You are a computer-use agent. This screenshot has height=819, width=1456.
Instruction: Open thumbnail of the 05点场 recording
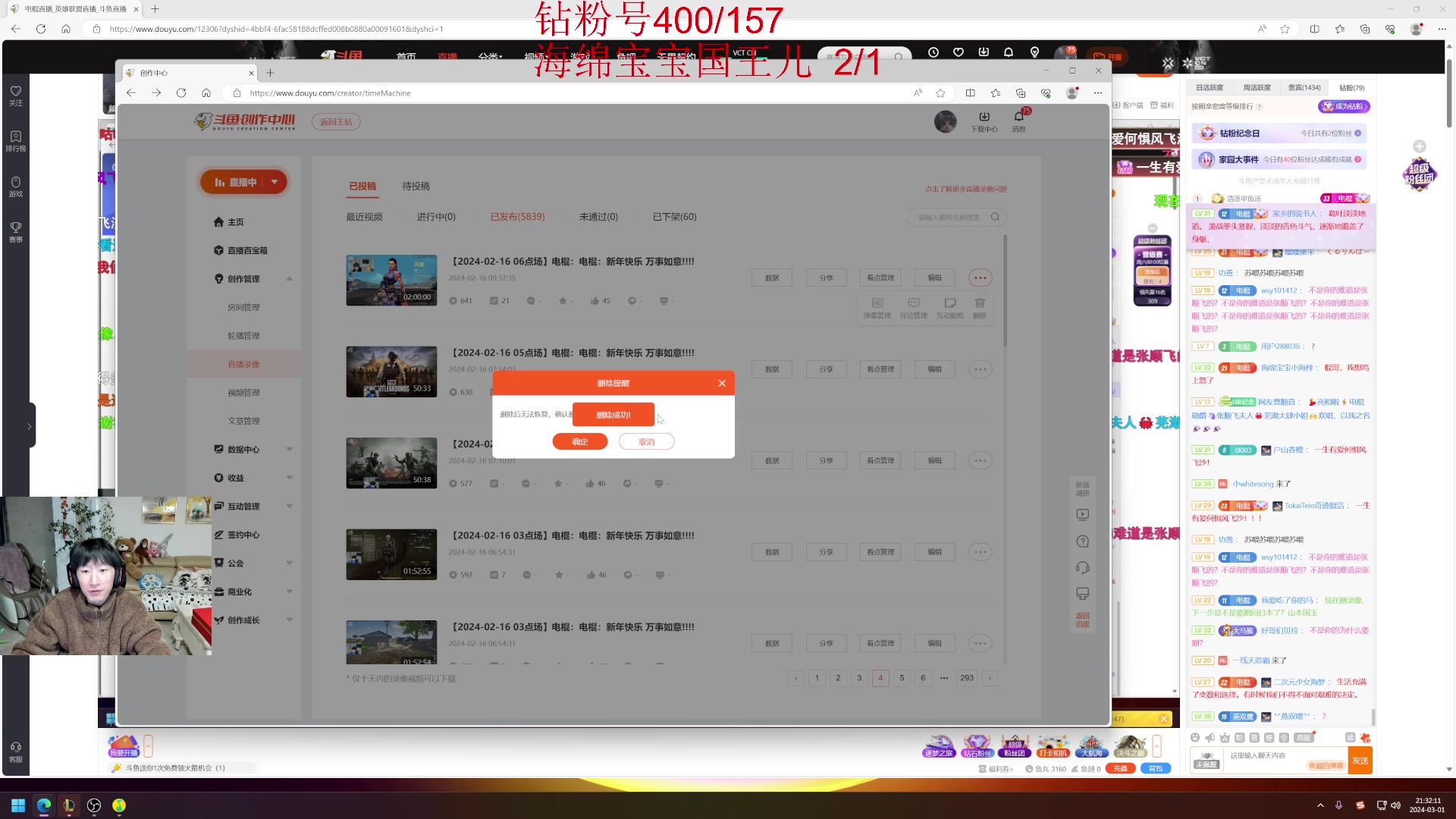click(391, 372)
